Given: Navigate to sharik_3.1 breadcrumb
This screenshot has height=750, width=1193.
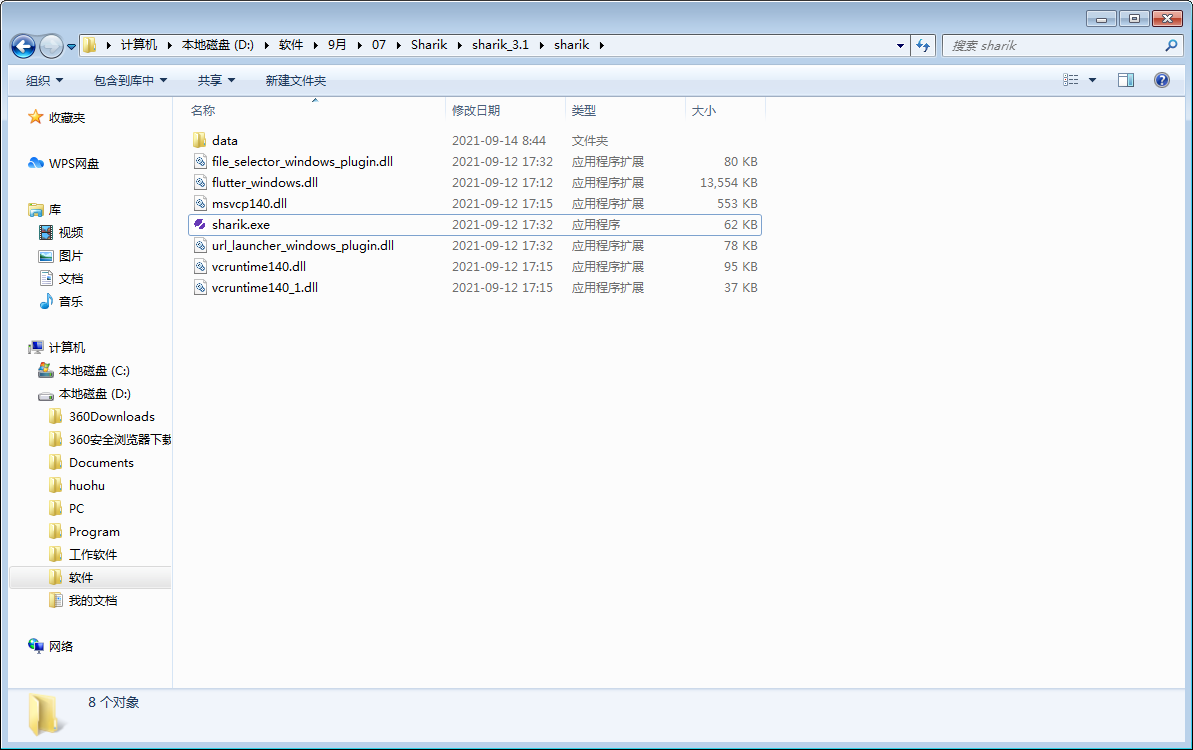Looking at the screenshot, I should point(500,45).
